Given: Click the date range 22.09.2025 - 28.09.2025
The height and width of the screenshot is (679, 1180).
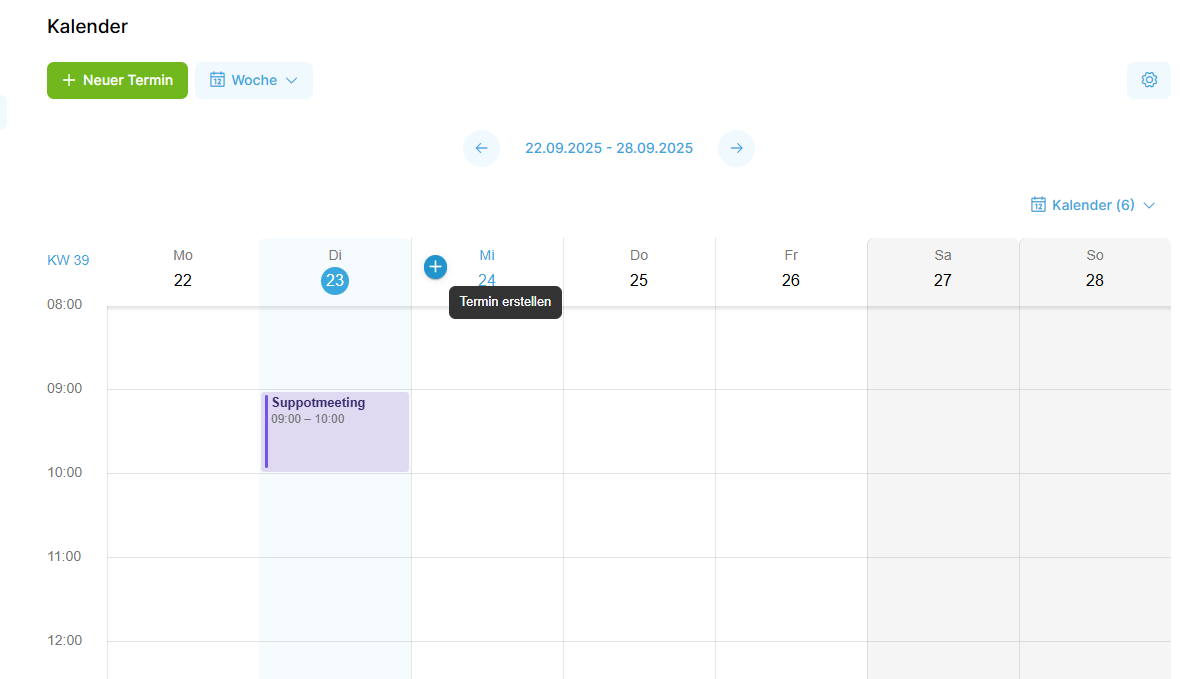Looking at the screenshot, I should [x=609, y=148].
